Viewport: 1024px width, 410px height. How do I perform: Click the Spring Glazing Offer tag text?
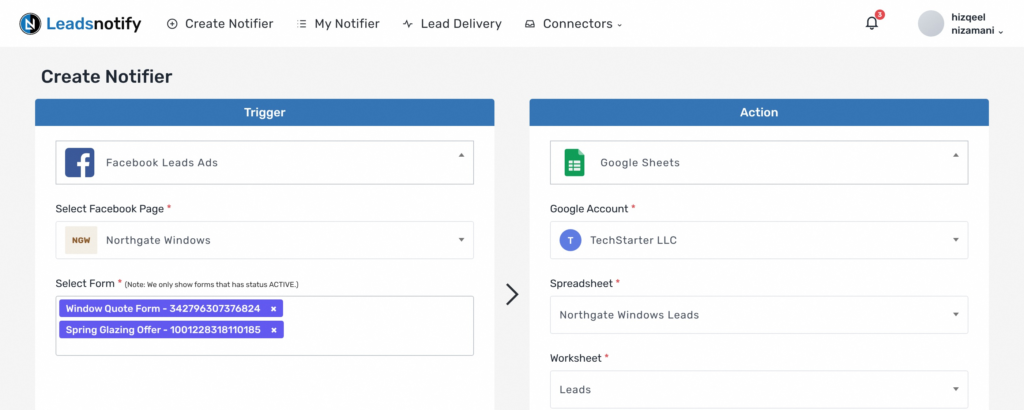click(163, 330)
